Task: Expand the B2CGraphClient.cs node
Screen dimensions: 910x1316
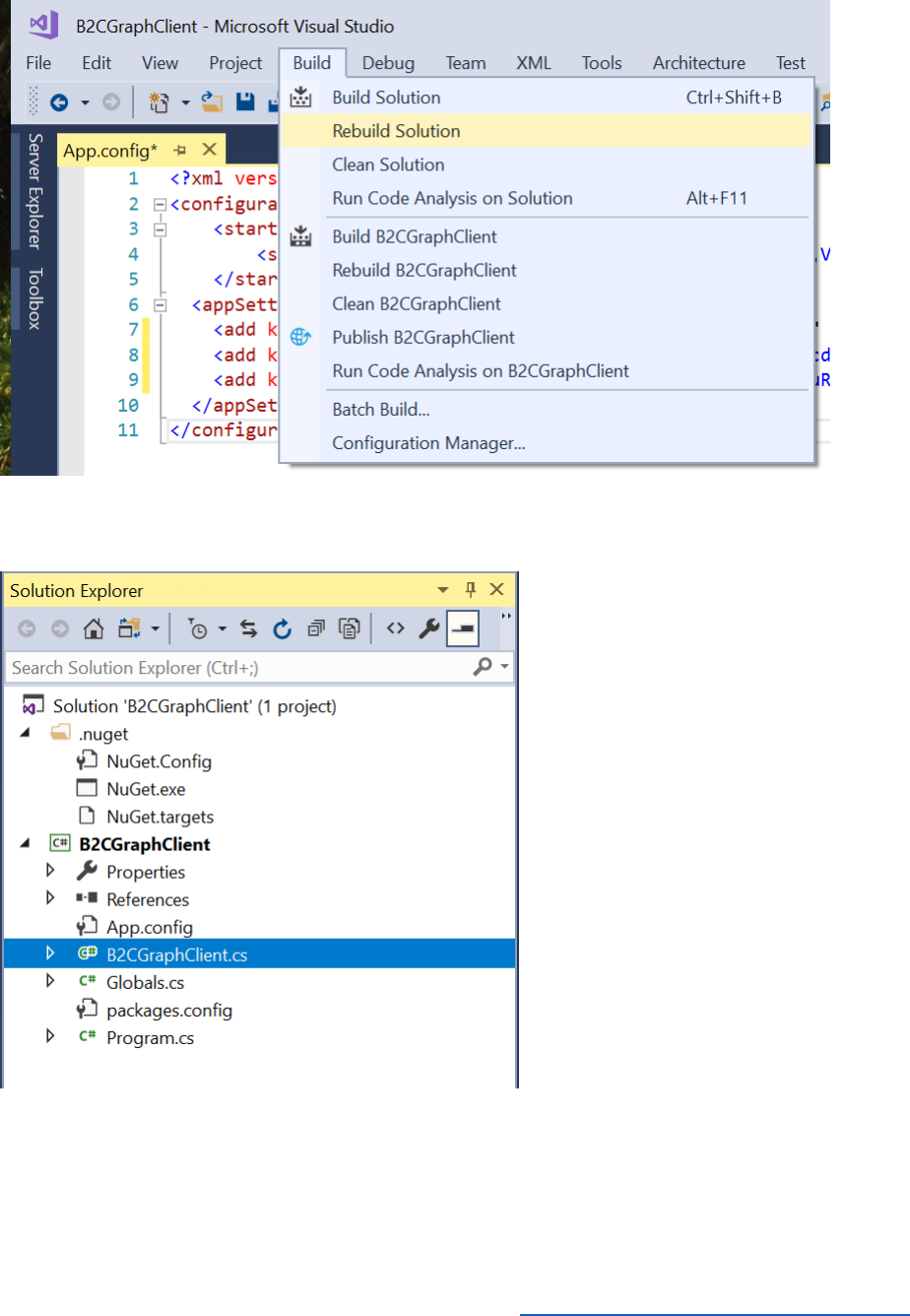Action: pyautogui.click(x=50, y=954)
